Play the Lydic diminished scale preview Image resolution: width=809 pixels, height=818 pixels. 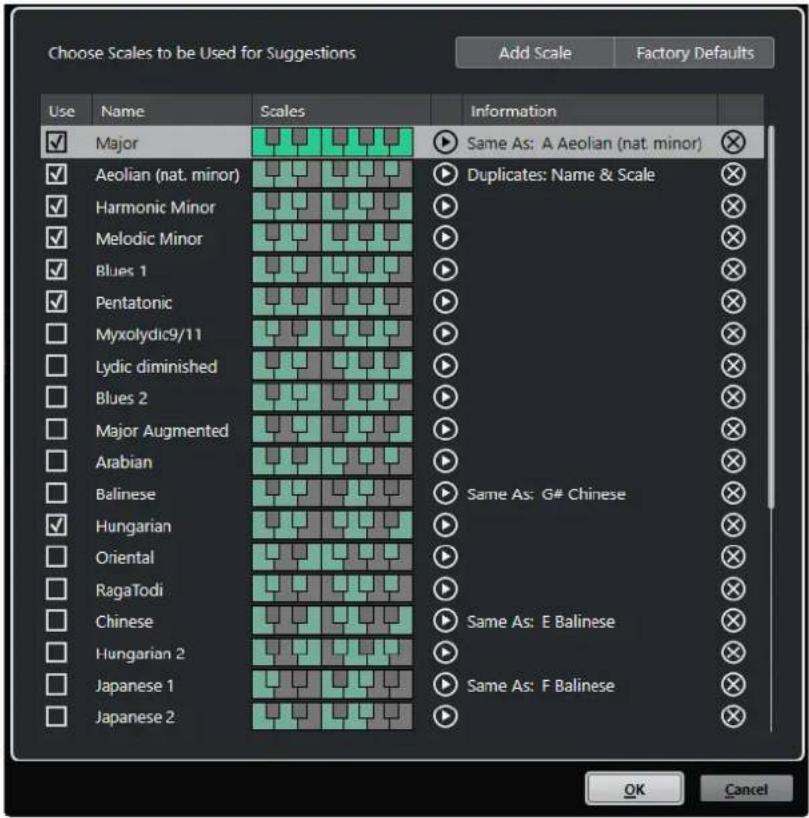[x=445, y=366]
